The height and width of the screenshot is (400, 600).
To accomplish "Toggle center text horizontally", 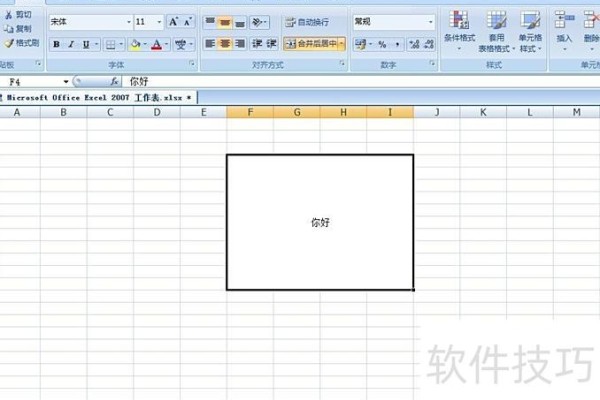I will point(225,44).
